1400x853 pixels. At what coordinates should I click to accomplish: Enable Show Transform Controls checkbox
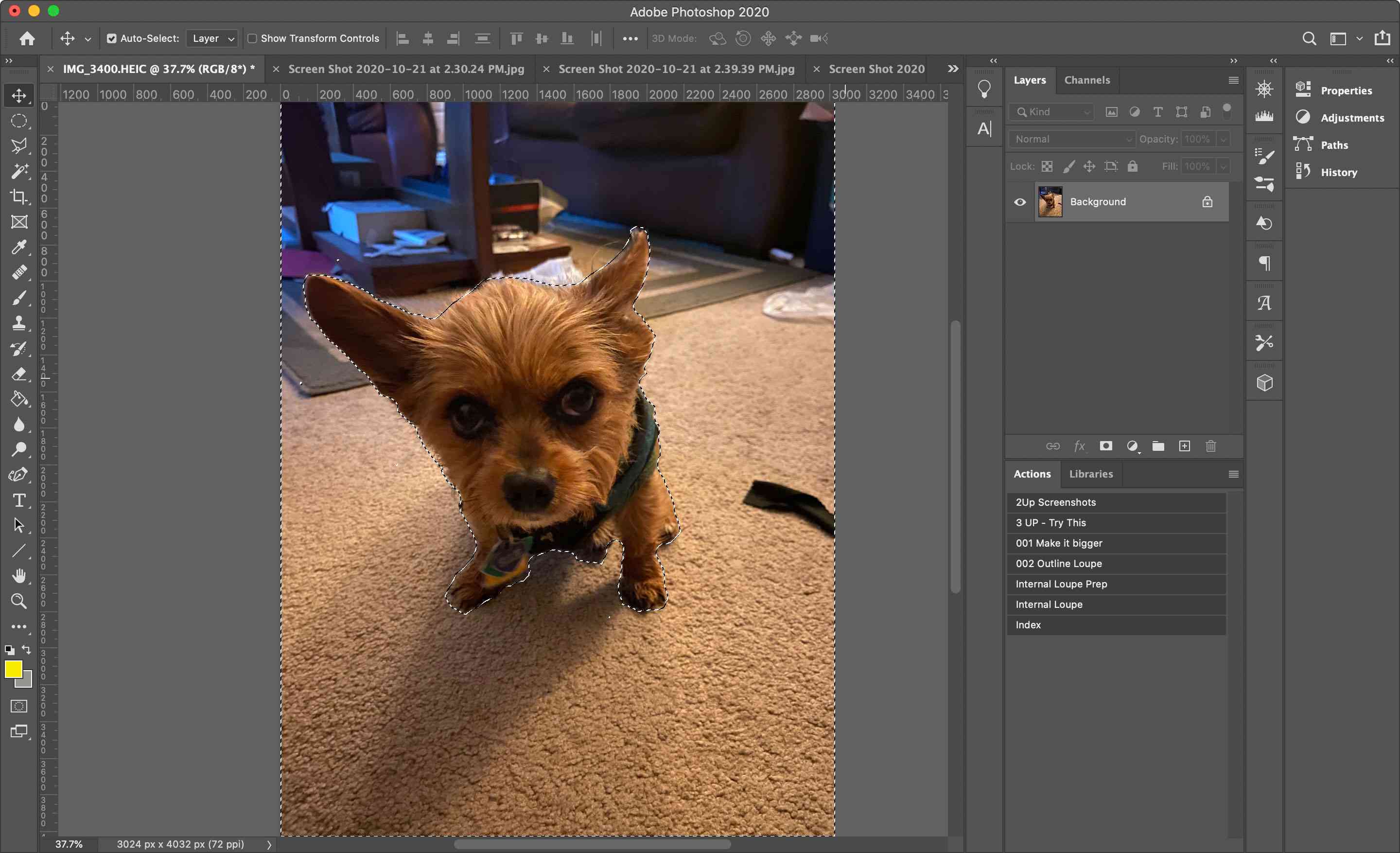pos(252,38)
